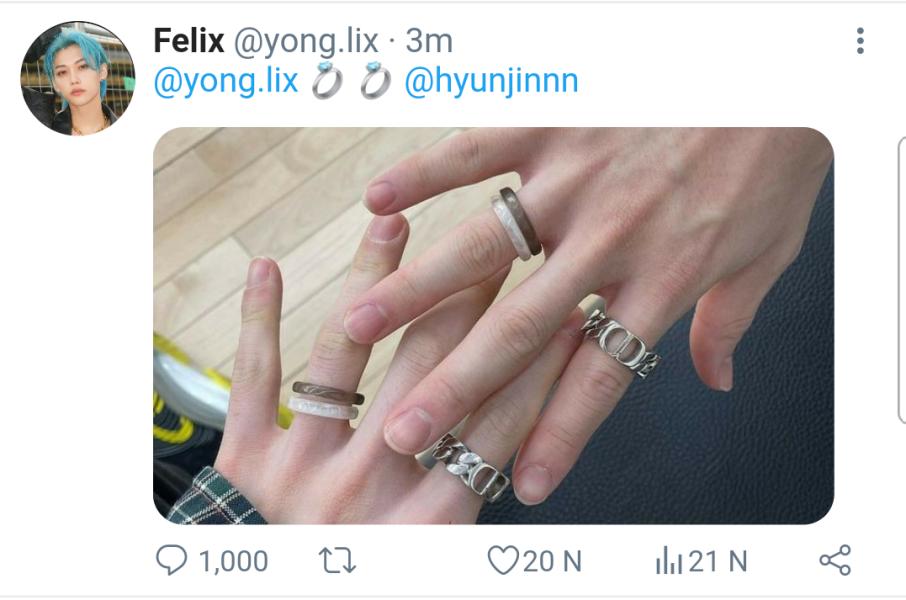The height and width of the screenshot is (600, 906).
Task: Click the 1,000 replies count
Action: tap(233, 561)
